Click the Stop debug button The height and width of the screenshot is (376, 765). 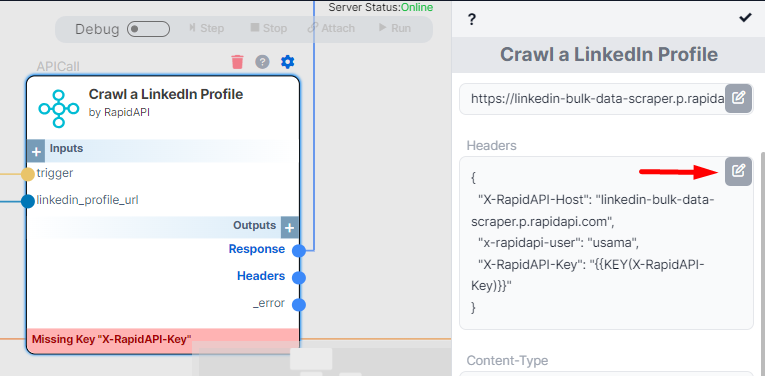[269, 28]
